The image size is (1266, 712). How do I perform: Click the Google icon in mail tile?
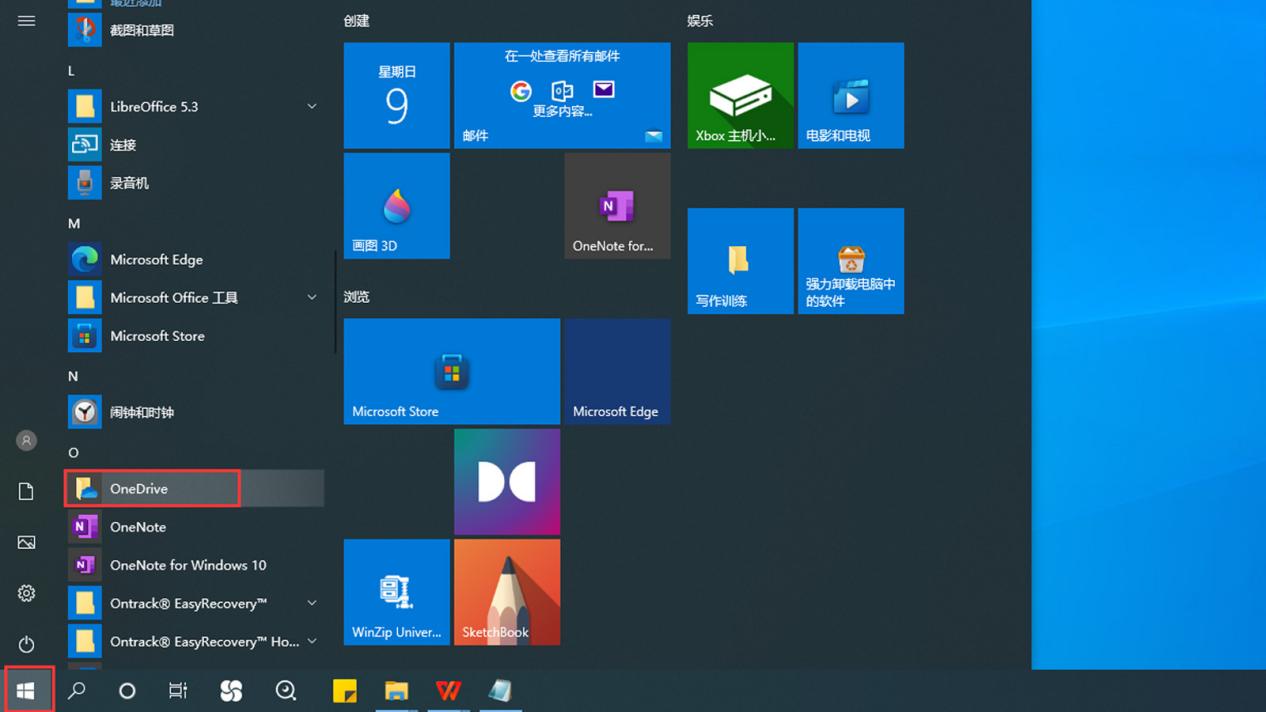[x=521, y=91]
